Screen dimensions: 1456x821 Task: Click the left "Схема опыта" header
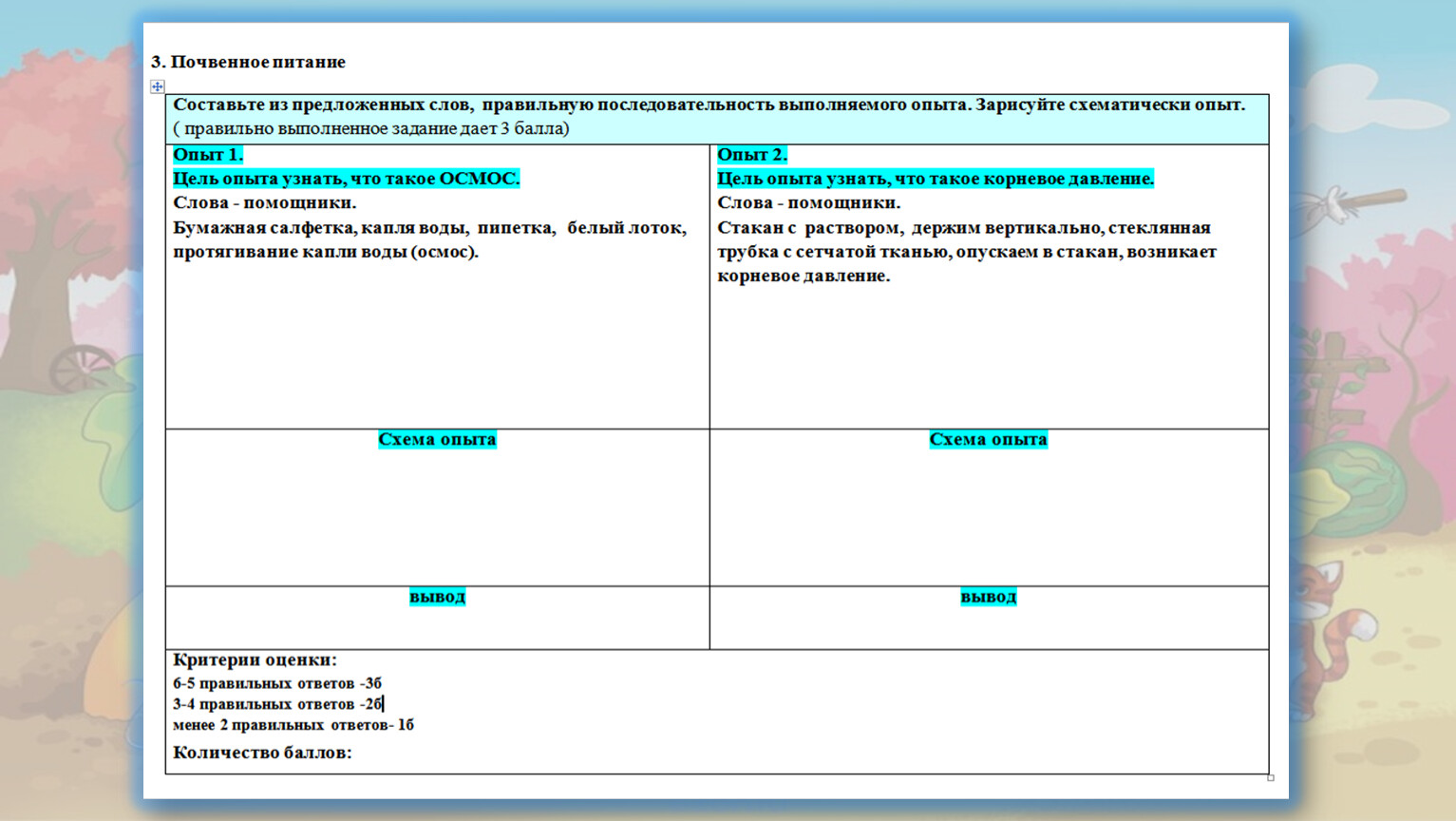pos(437,439)
